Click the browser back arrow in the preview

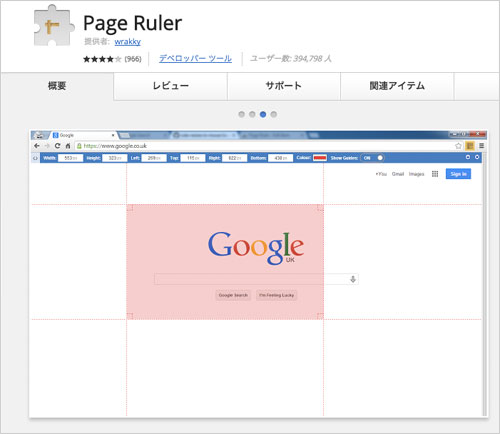[x=37, y=146]
